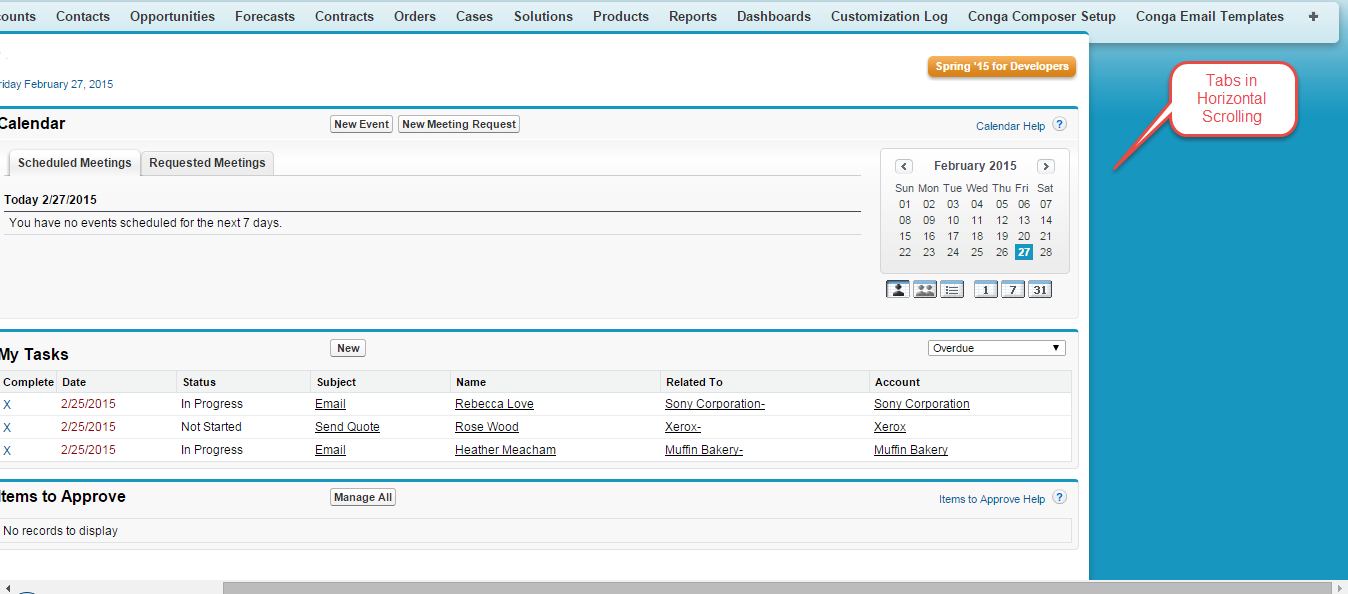
Task: Open the Products tab
Action: pos(621,16)
